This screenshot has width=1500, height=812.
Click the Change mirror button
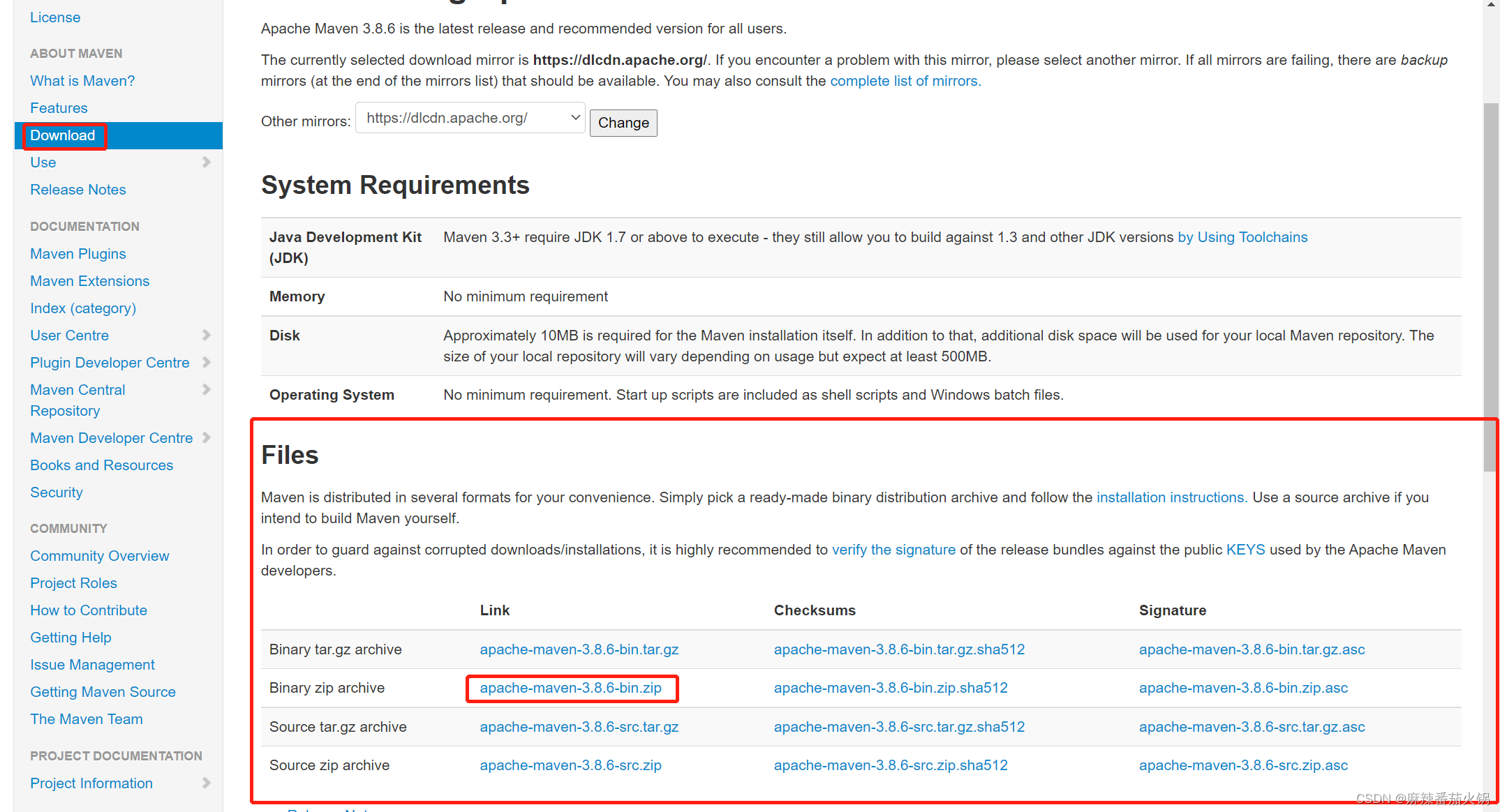623,123
